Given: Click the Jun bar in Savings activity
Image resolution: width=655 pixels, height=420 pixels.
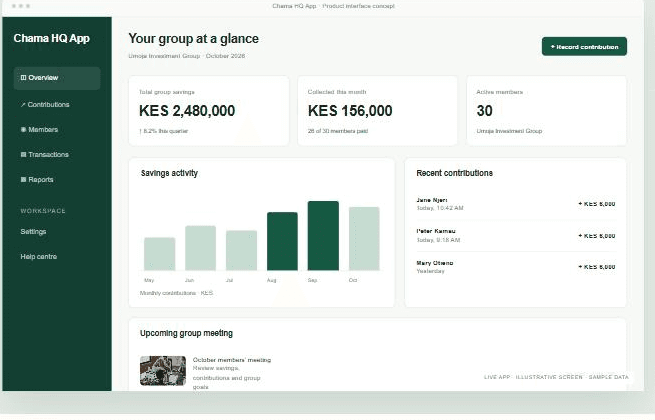Looking at the screenshot, I should (x=201, y=248).
